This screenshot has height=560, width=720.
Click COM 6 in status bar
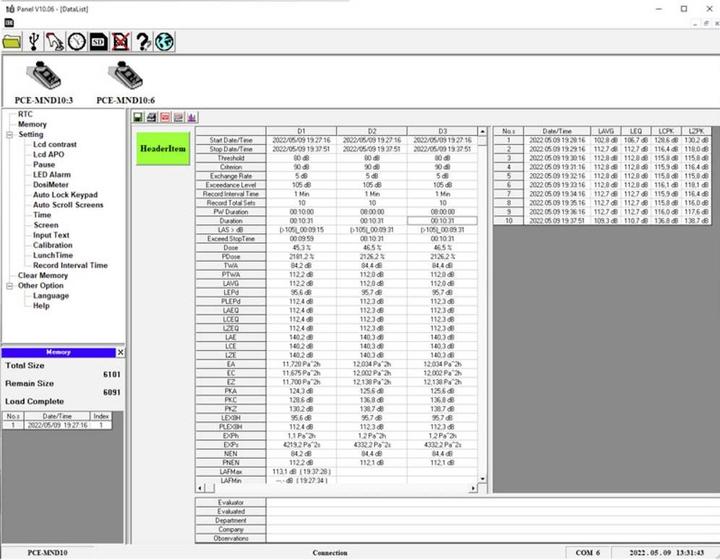click(x=588, y=553)
